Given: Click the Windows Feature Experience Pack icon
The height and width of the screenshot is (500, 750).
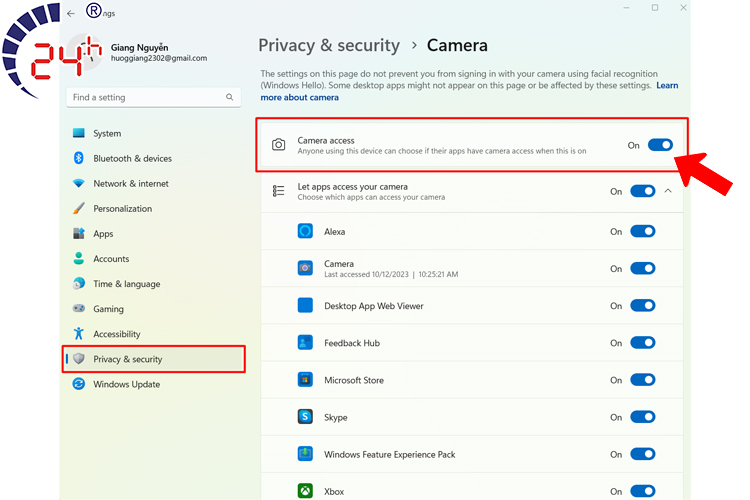Looking at the screenshot, I should click(x=305, y=454).
